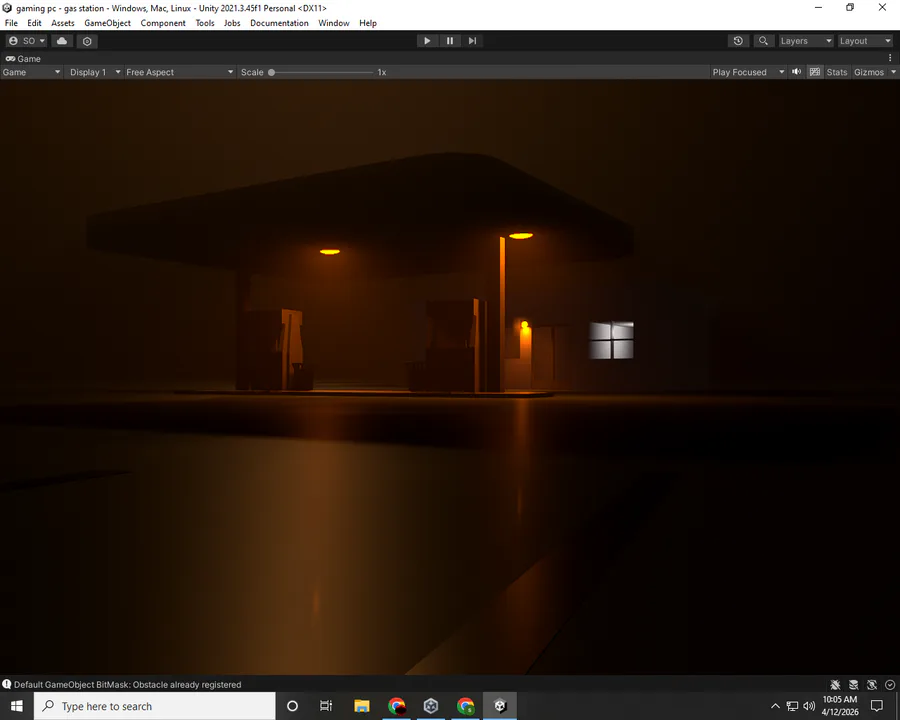
Task: Open the Window menu
Action: point(333,23)
